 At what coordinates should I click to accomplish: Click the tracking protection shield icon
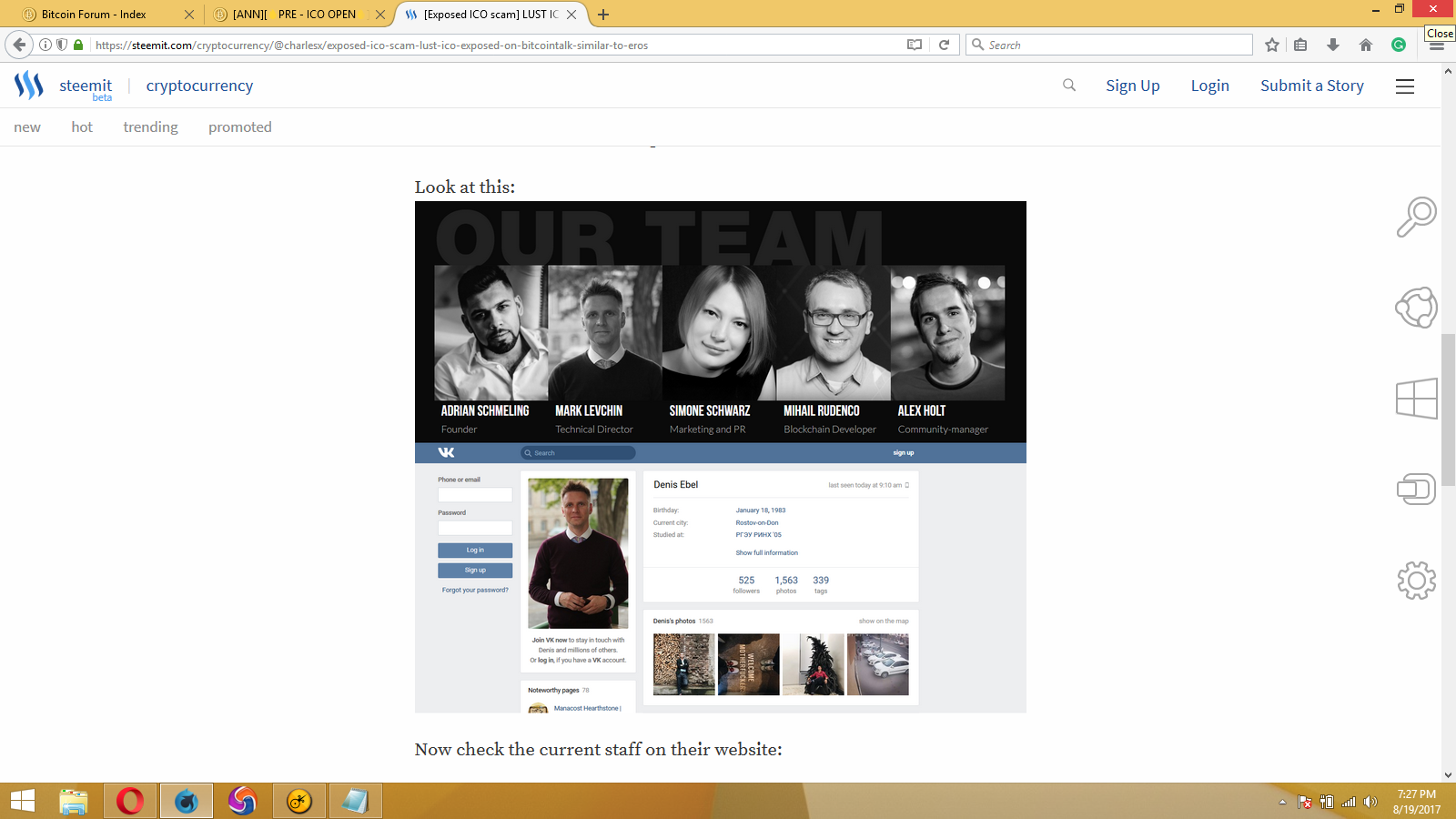pos(62,45)
